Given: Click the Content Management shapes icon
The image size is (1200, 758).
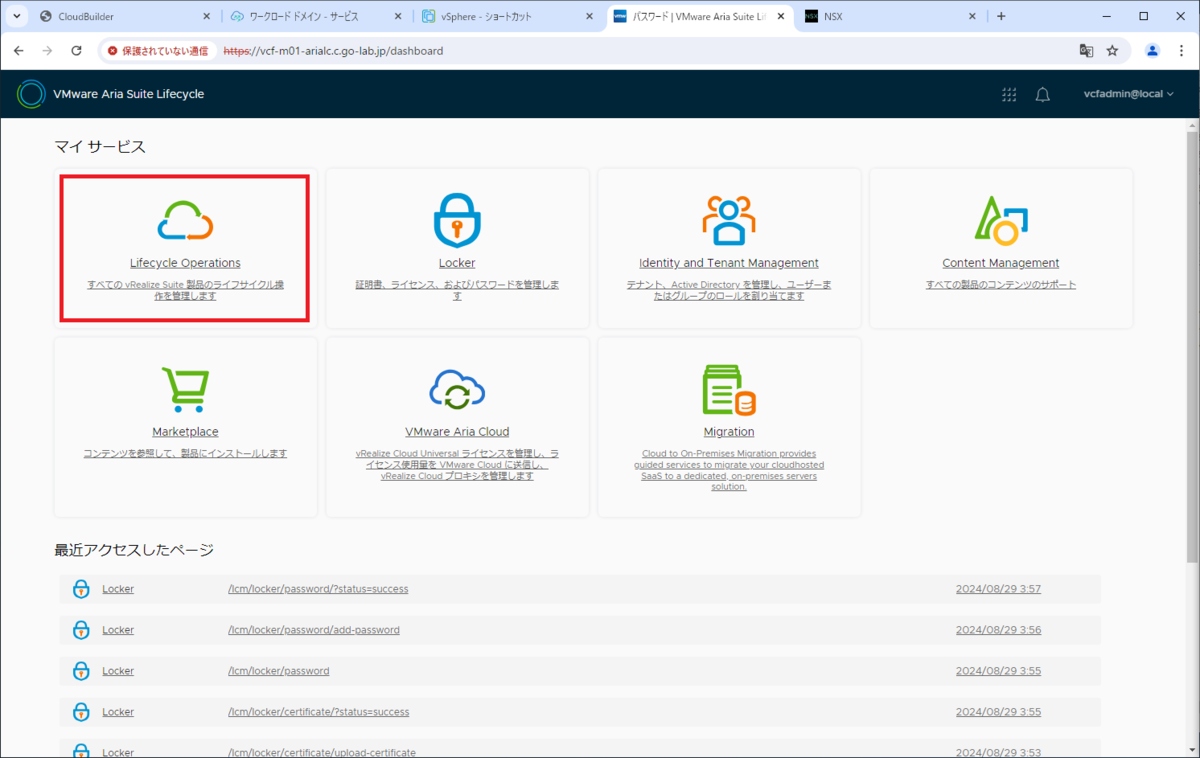Looking at the screenshot, I should click(x=1001, y=221).
